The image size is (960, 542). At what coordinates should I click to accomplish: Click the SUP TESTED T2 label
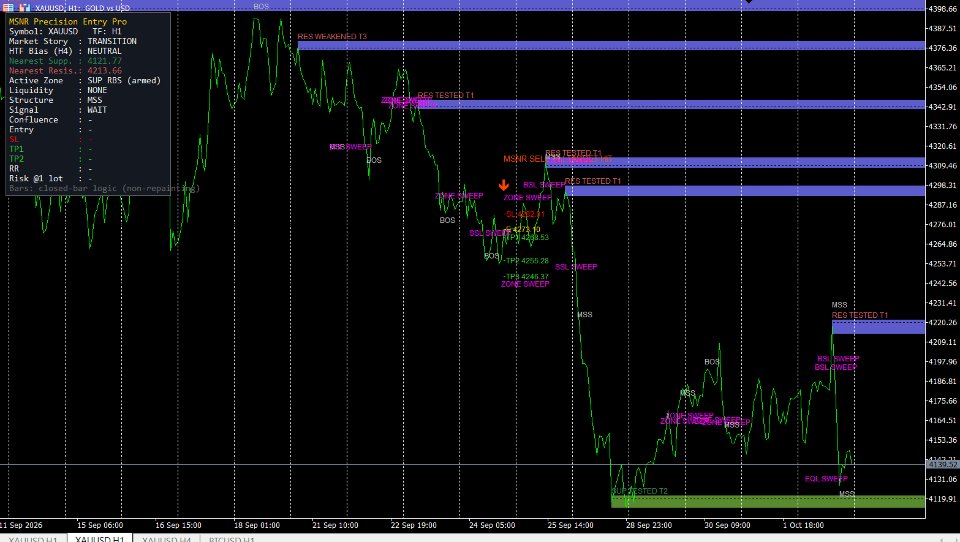click(x=640, y=491)
